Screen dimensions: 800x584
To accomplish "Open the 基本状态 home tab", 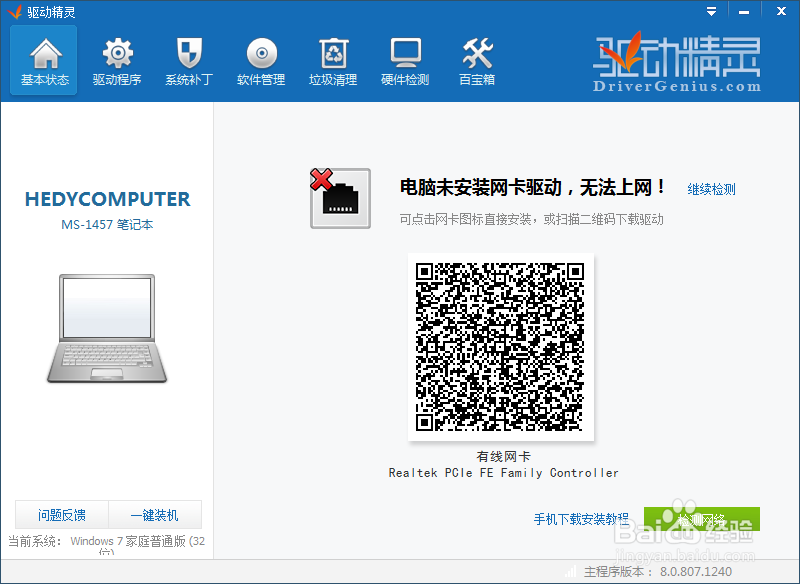I will [x=44, y=60].
